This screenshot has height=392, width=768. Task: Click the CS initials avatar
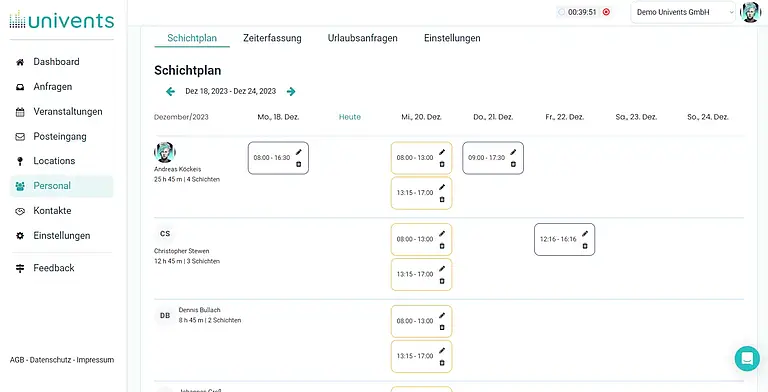click(165, 234)
